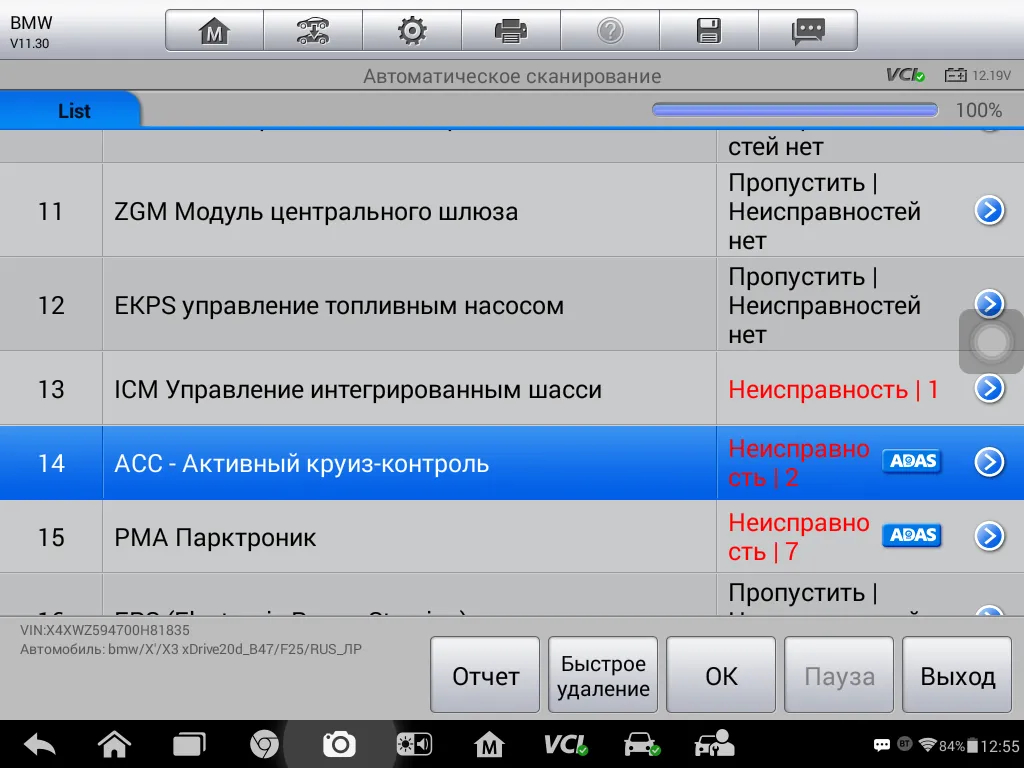Click the Выход exit button

pyautogui.click(x=957, y=675)
